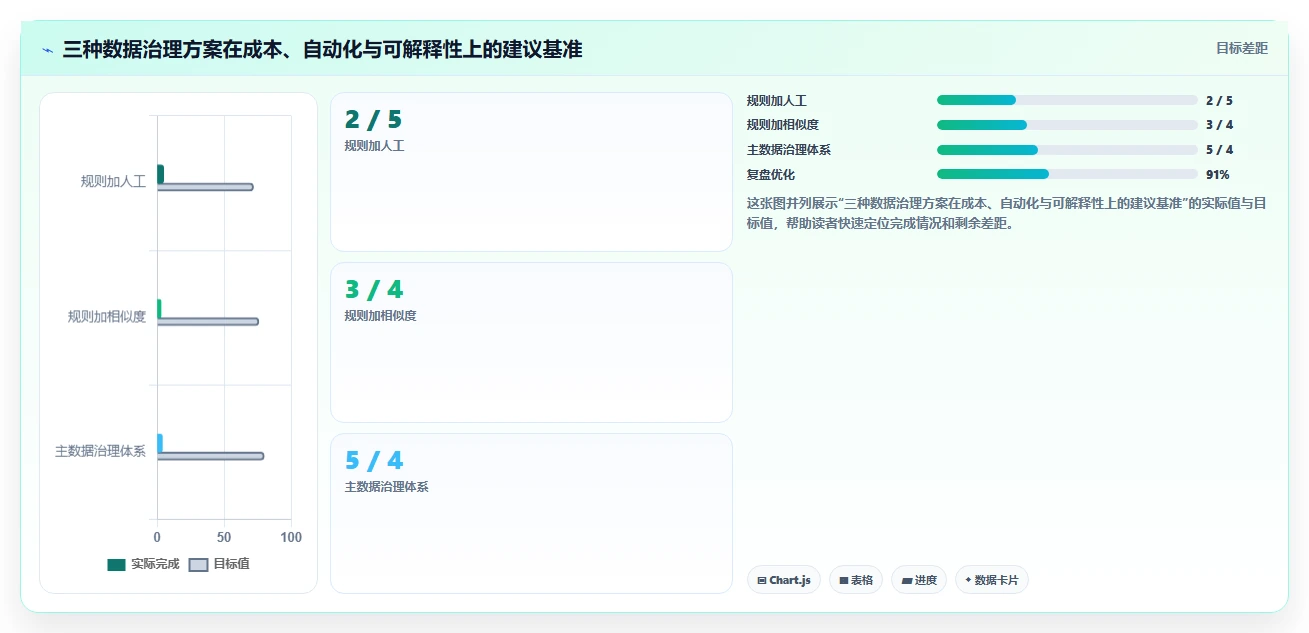Toggle the 目标值 legend item in the chart
The width and height of the screenshot is (1309, 633).
click(x=219, y=564)
